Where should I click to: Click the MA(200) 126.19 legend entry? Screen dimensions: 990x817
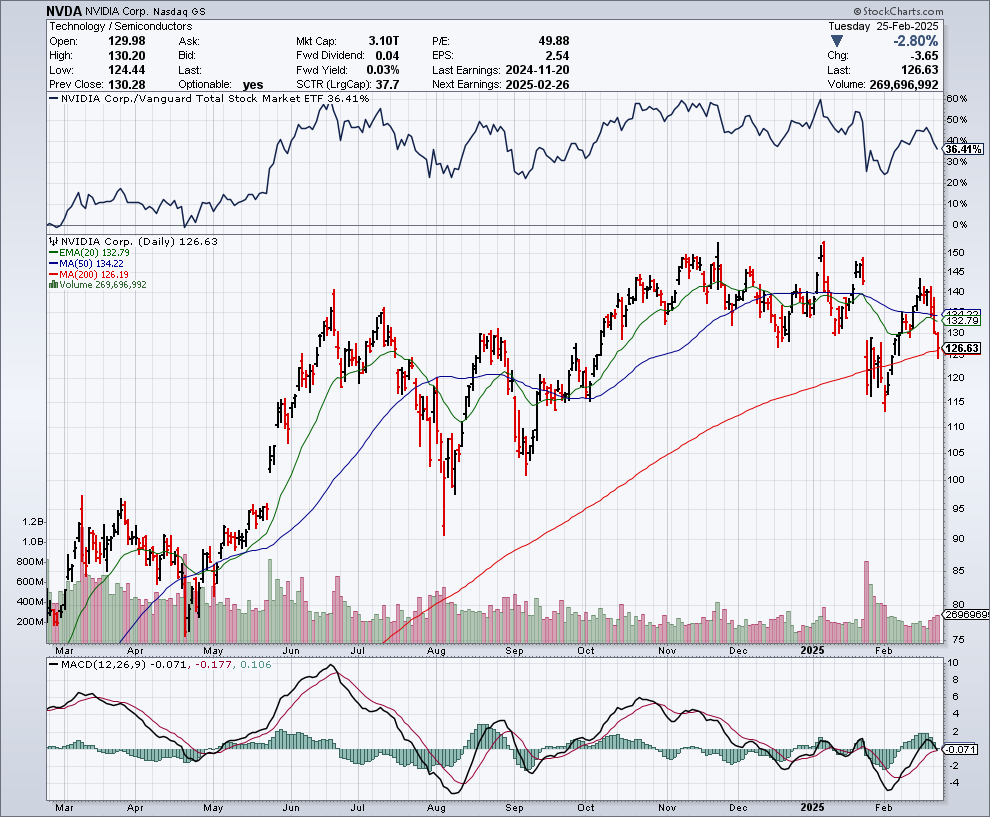89,274
